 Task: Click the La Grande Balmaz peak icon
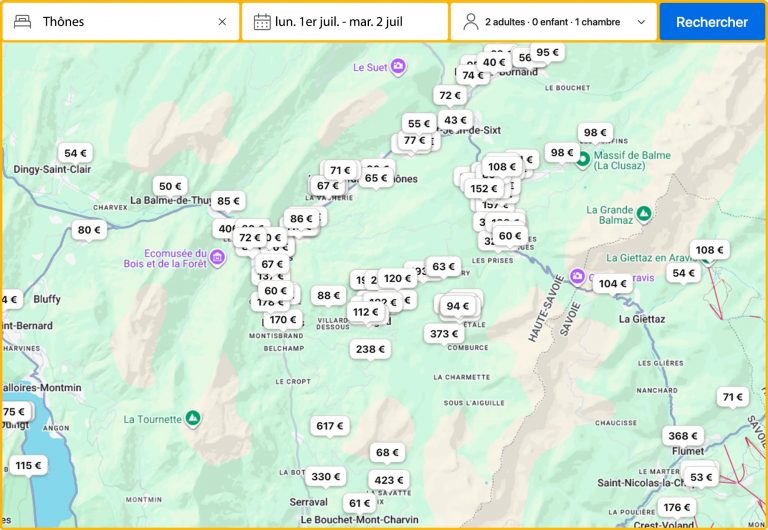click(x=644, y=213)
